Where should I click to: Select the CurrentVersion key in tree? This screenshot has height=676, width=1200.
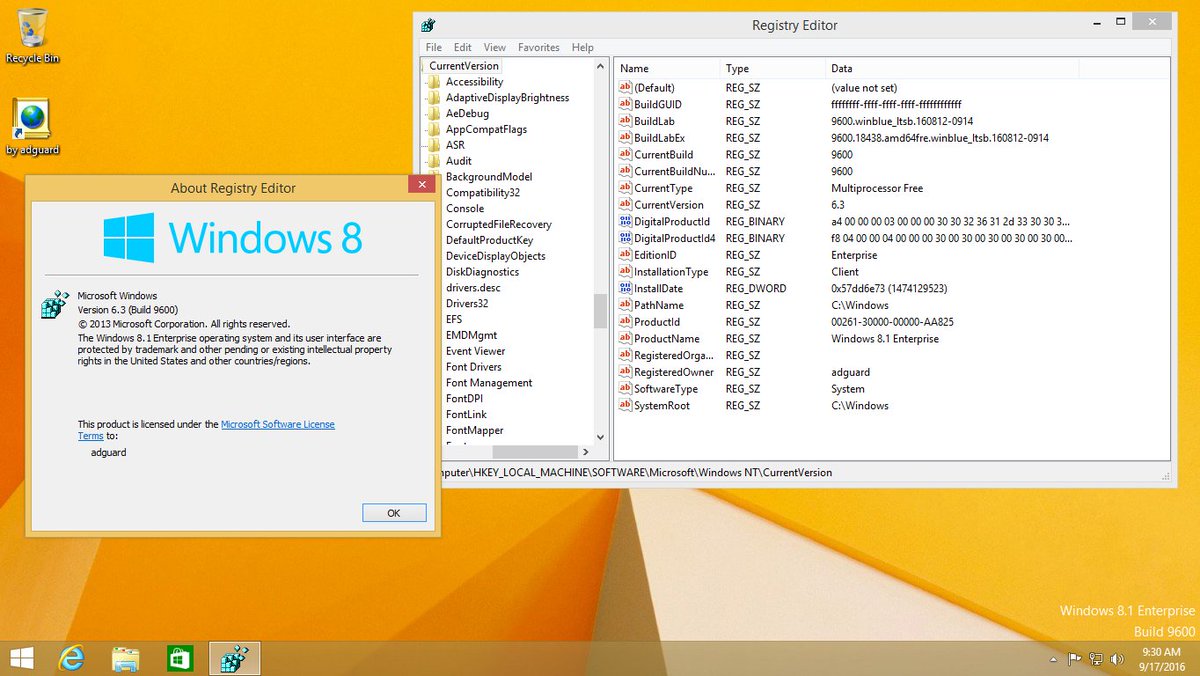[463, 66]
